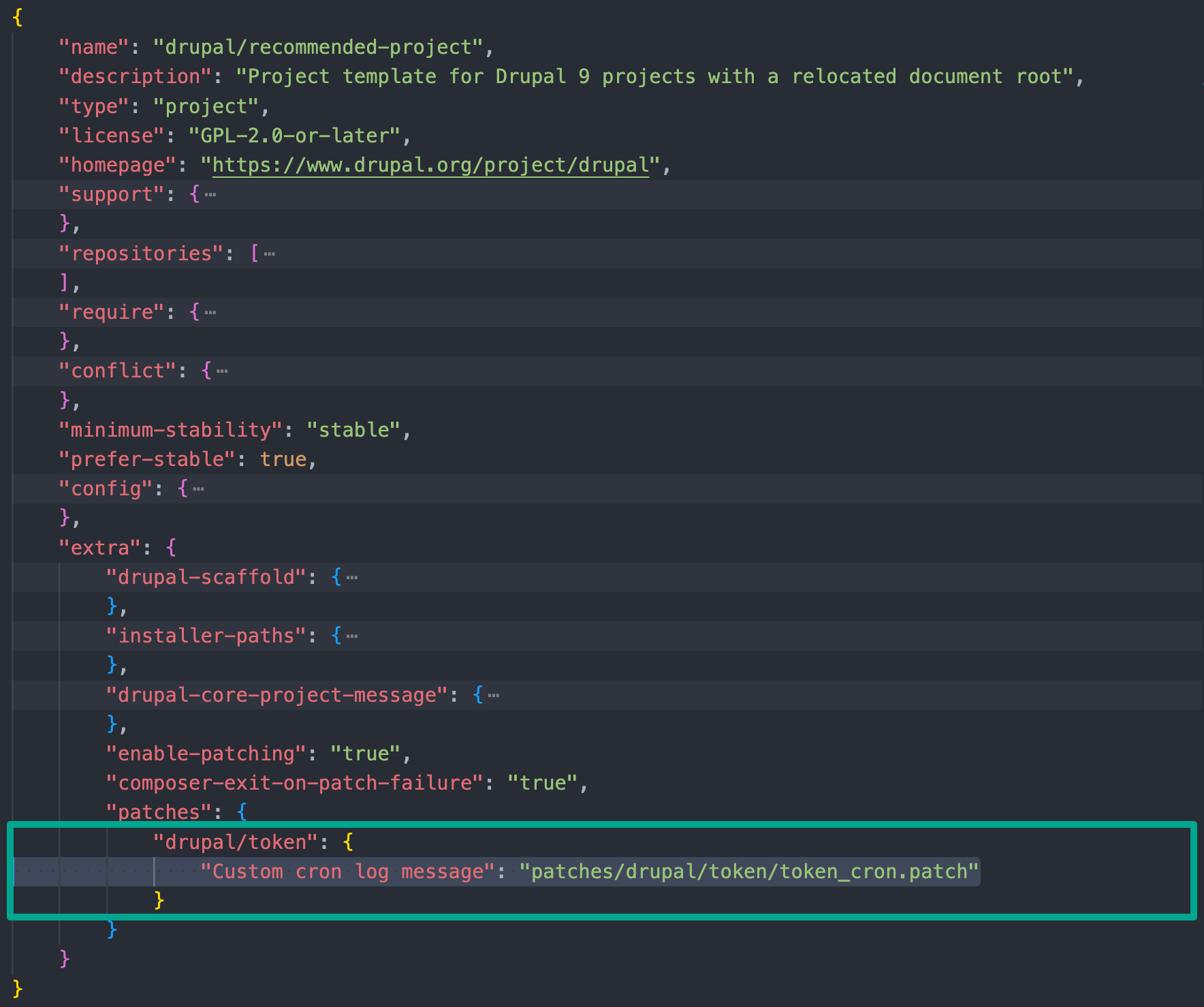This screenshot has width=1204, height=1007.
Task: Click the "prefer-stable" key
Action: pyautogui.click(x=147, y=460)
